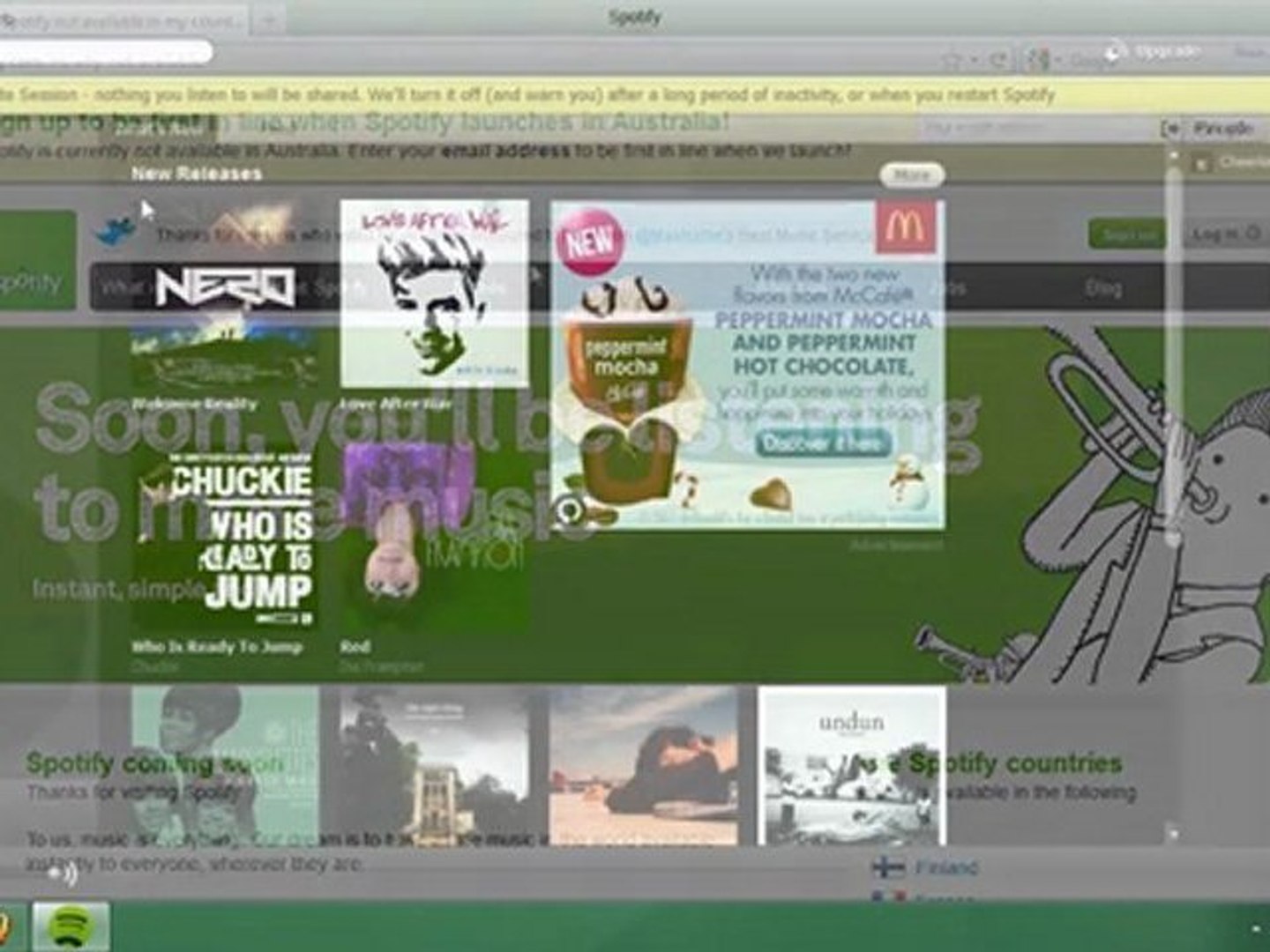Open the Nero Welcome Reality album
The image size is (1270, 952).
225,294
